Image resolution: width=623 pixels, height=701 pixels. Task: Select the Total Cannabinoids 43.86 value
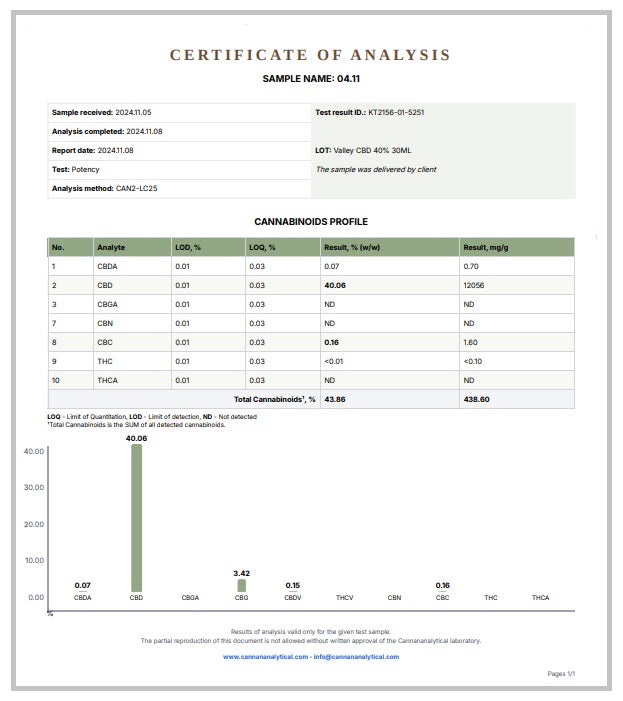334,398
